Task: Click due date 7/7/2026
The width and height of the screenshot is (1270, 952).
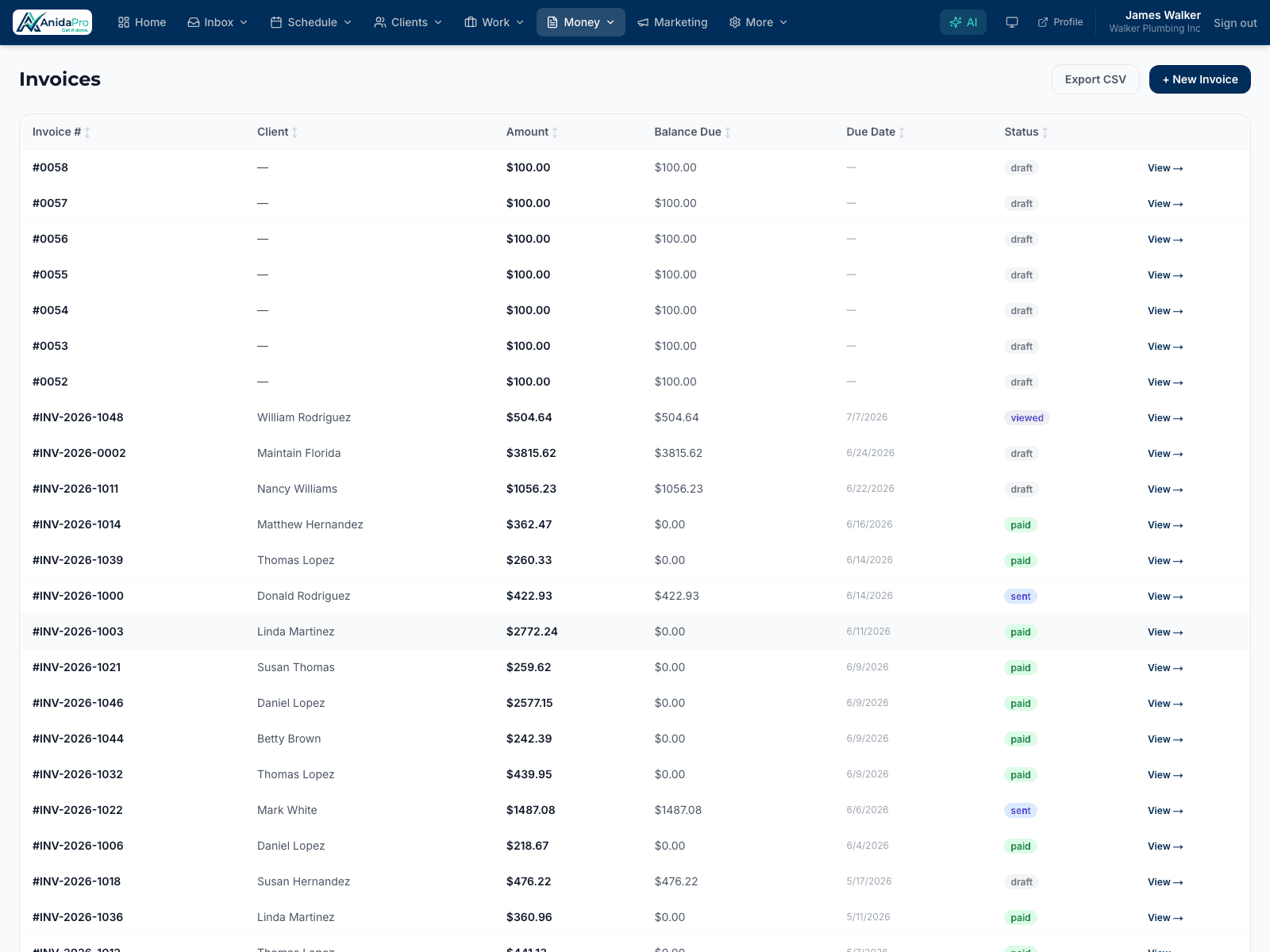Action: 867,417
